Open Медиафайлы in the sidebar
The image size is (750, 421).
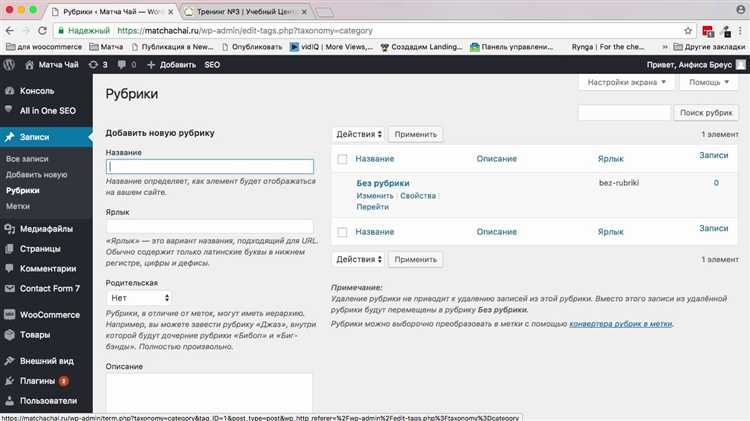[x=46, y=228]
